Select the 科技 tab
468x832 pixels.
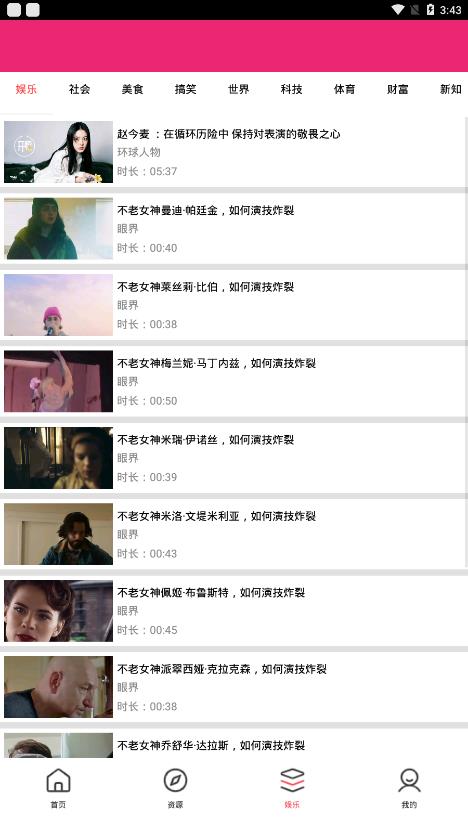(291, 89)
